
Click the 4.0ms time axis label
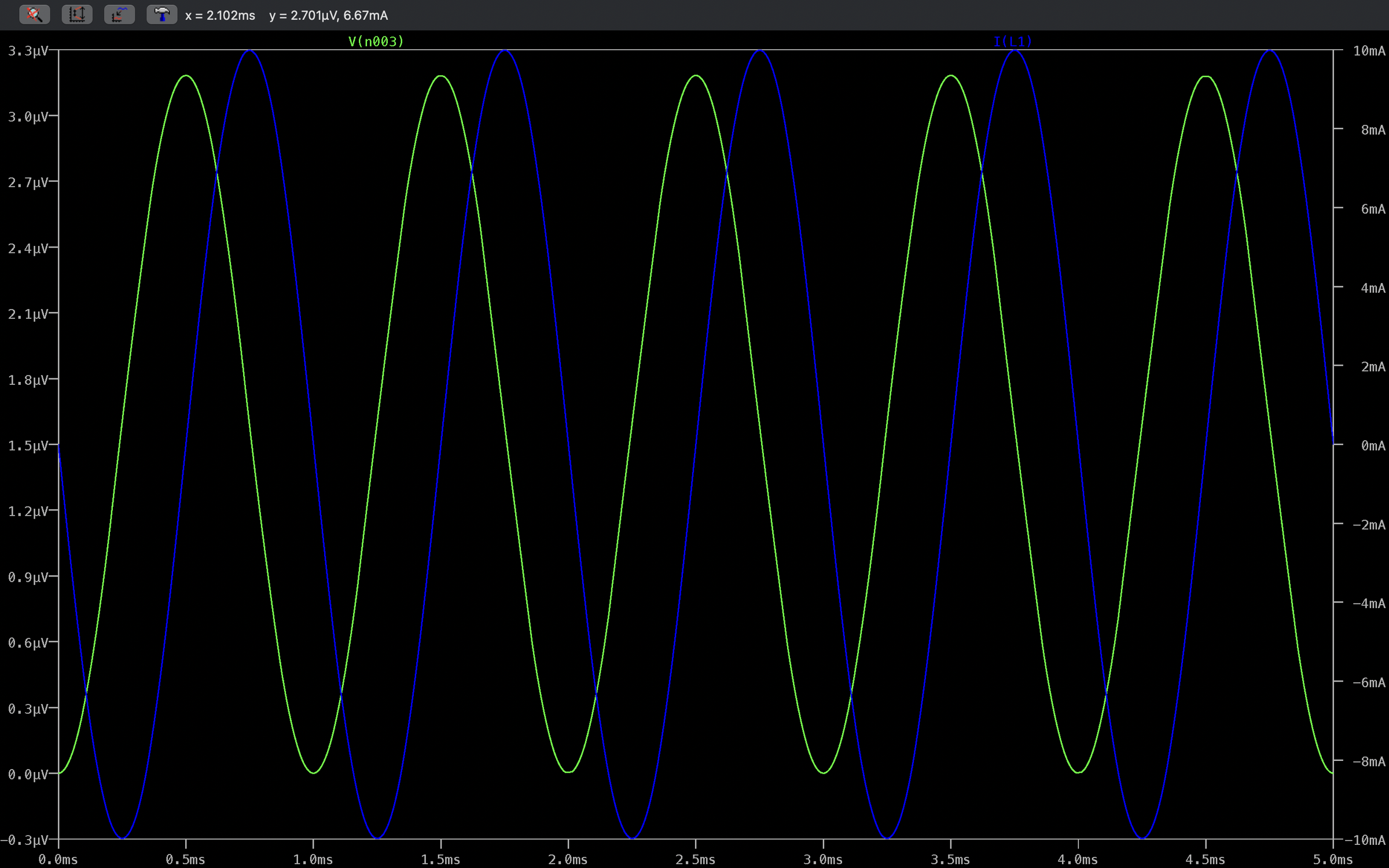tap(1077, 859)
